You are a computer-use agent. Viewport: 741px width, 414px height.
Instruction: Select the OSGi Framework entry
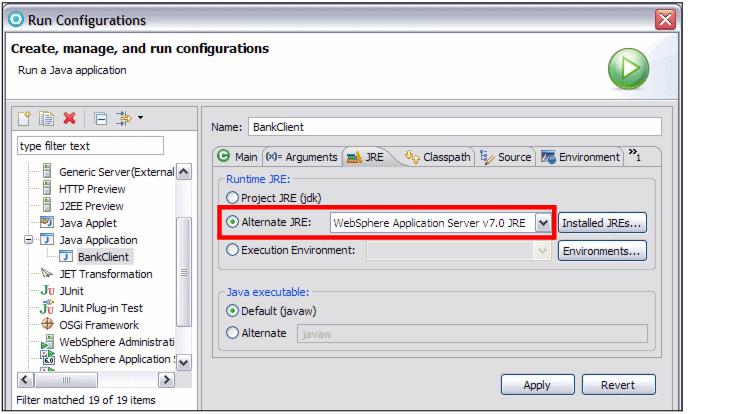99,325
